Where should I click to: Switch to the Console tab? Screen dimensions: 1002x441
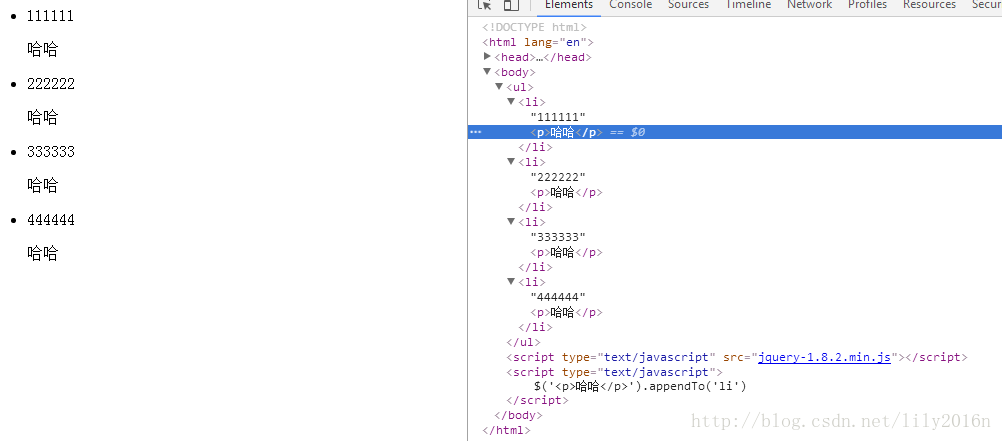pos(631,5)
